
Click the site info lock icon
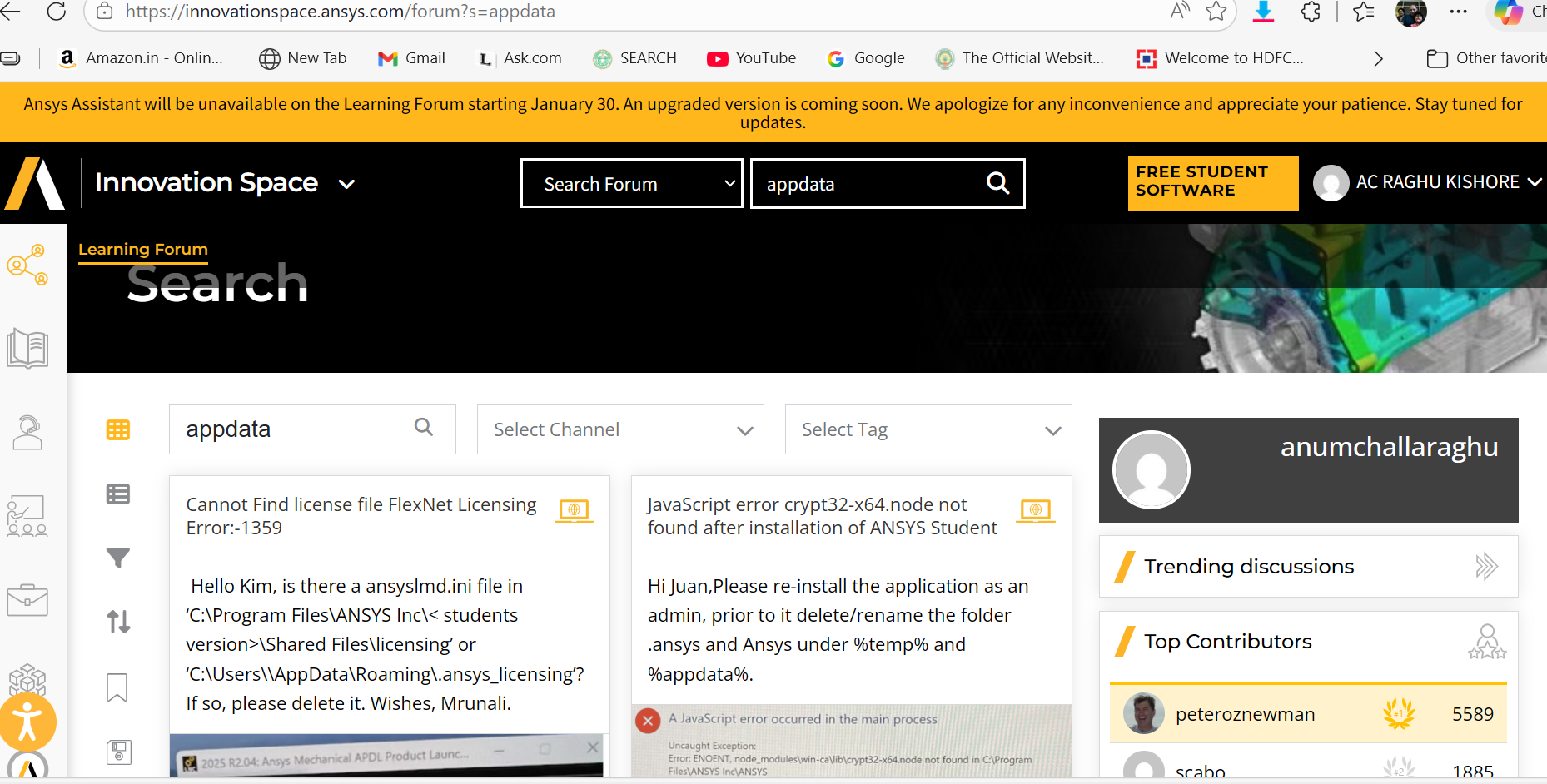[105, 12]
